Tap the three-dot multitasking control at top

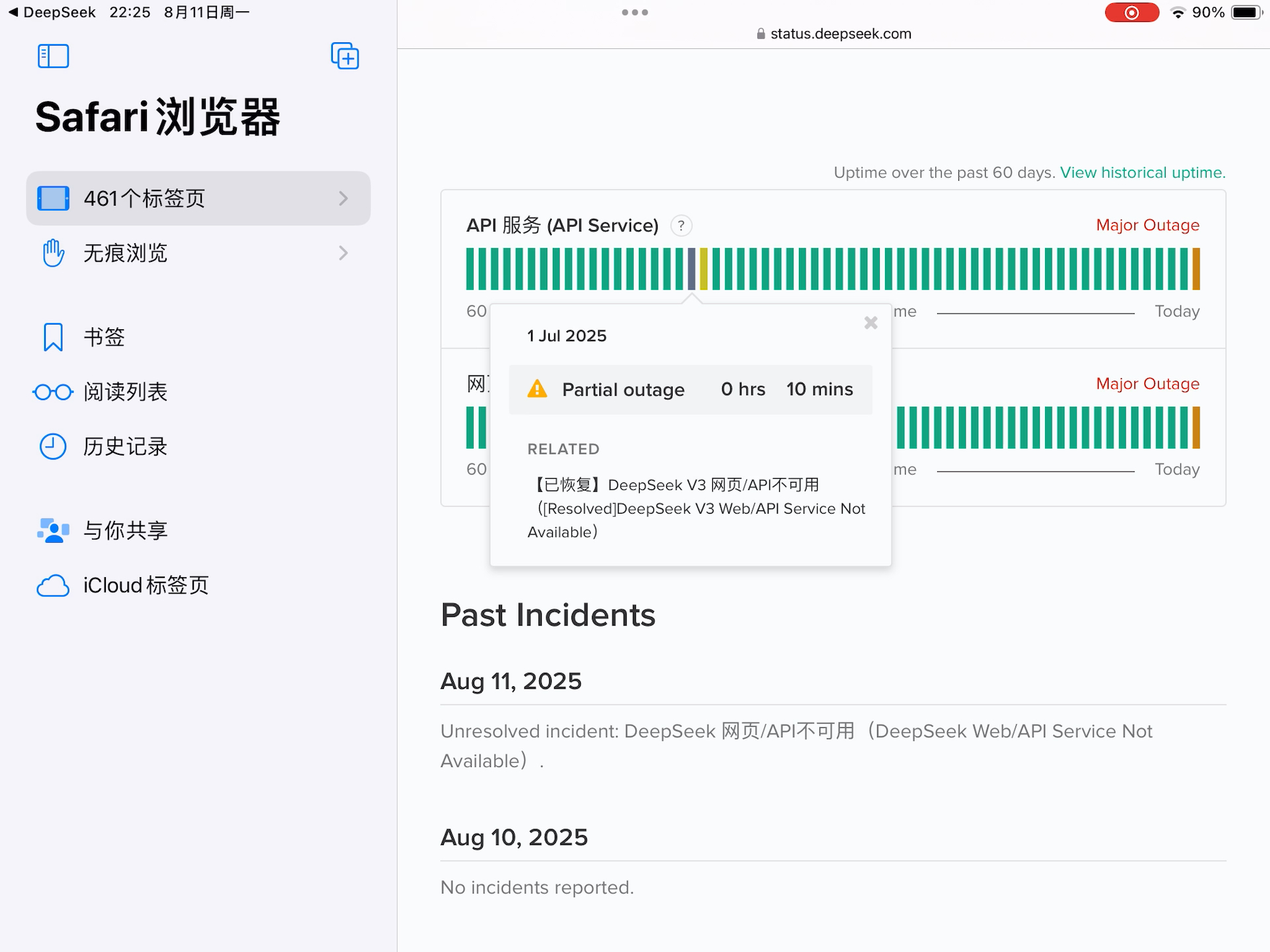[x=635, y=12]
